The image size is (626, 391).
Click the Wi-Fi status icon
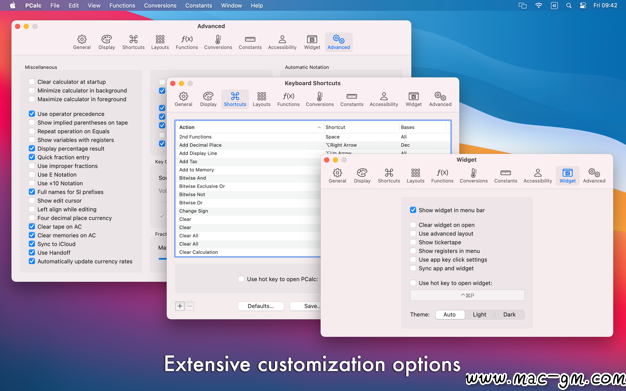tap(539, 6)
